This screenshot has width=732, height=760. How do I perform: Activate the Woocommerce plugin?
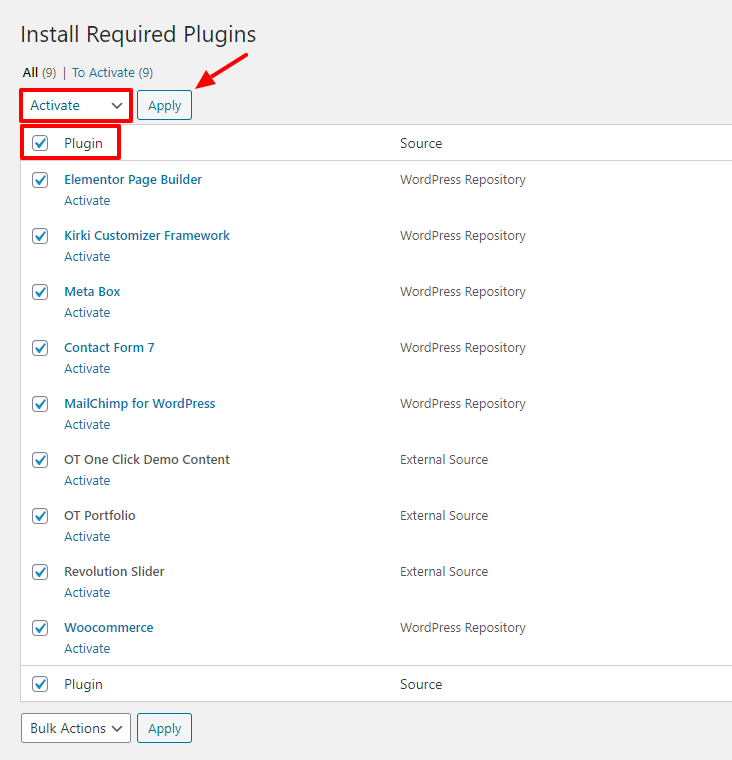coord(87,648)
